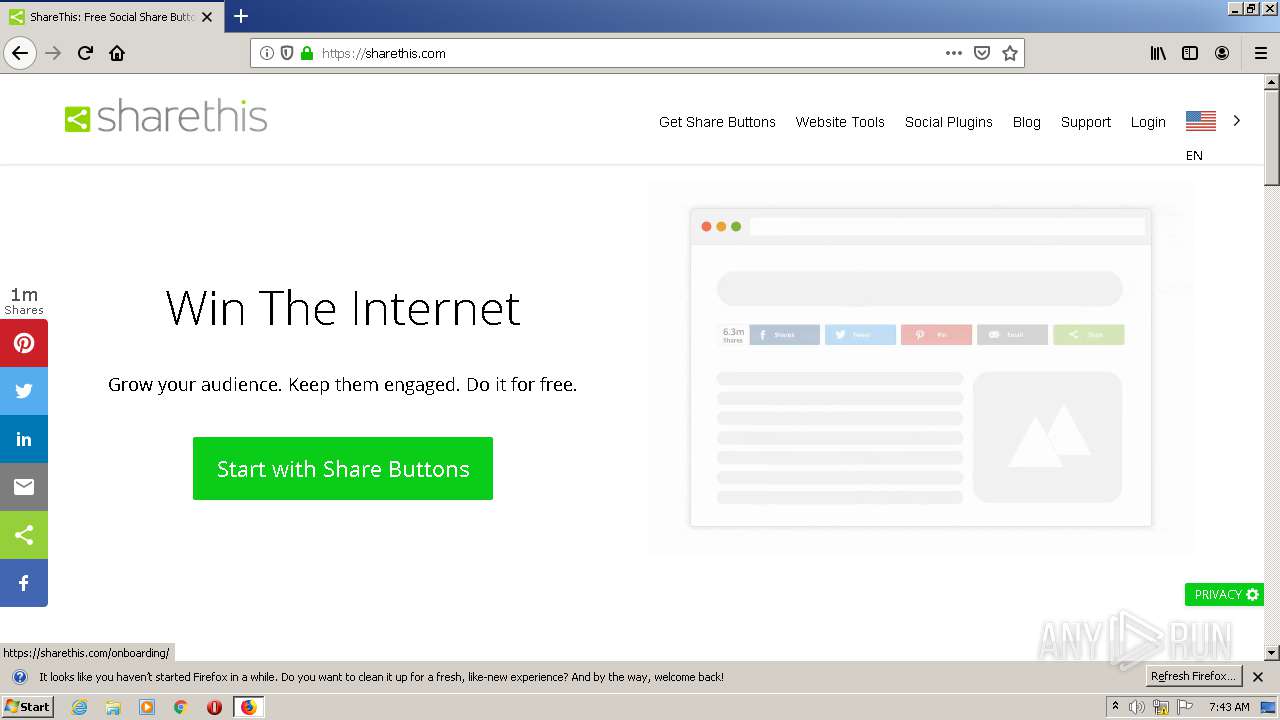Share the page on LinkedIn
This screenshot has height=720, width=1280.
(x=24, y=439)
